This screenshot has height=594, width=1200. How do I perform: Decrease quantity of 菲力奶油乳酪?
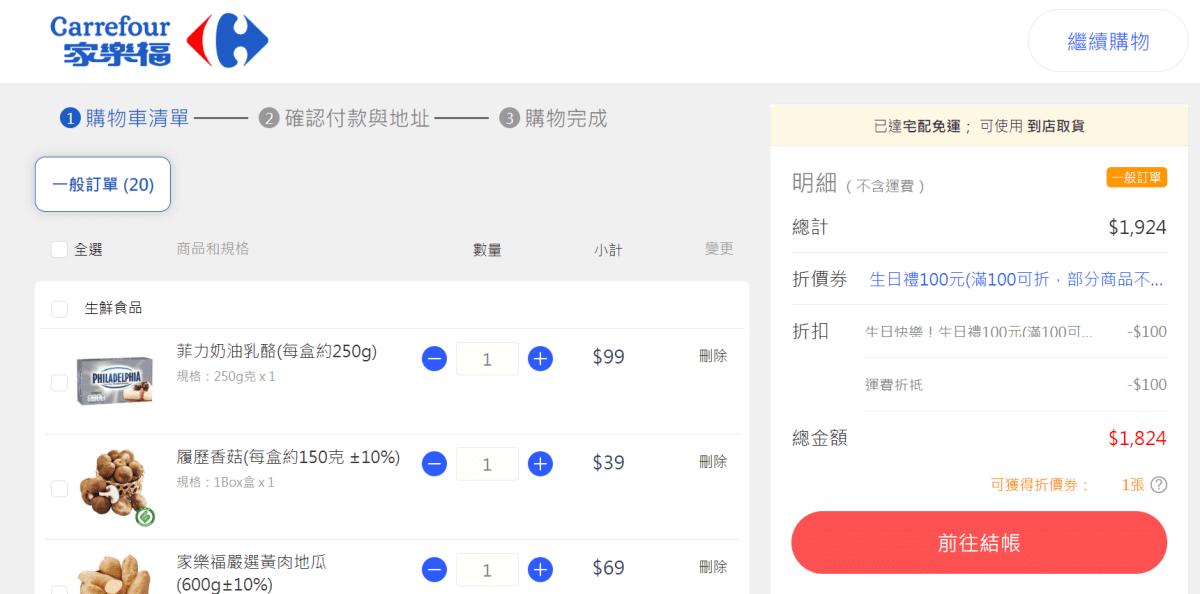point(434,358)
